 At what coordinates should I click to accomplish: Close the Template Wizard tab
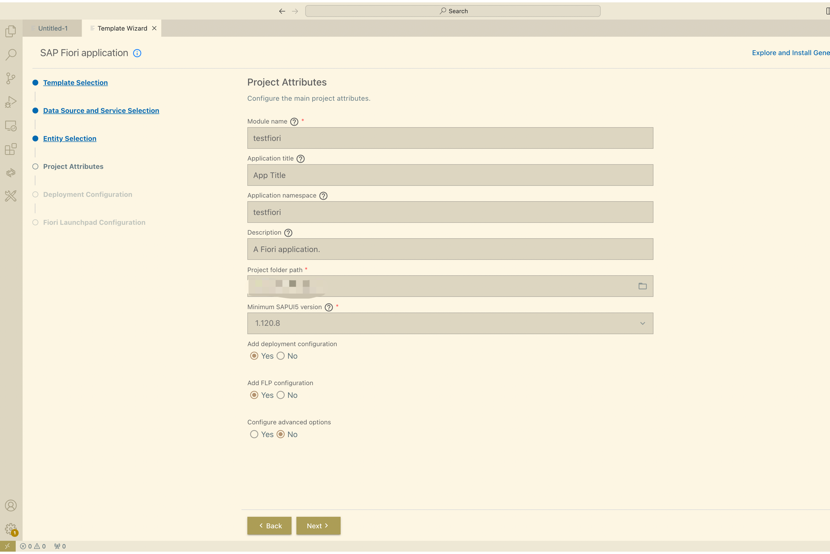click(x=154, y=29)
